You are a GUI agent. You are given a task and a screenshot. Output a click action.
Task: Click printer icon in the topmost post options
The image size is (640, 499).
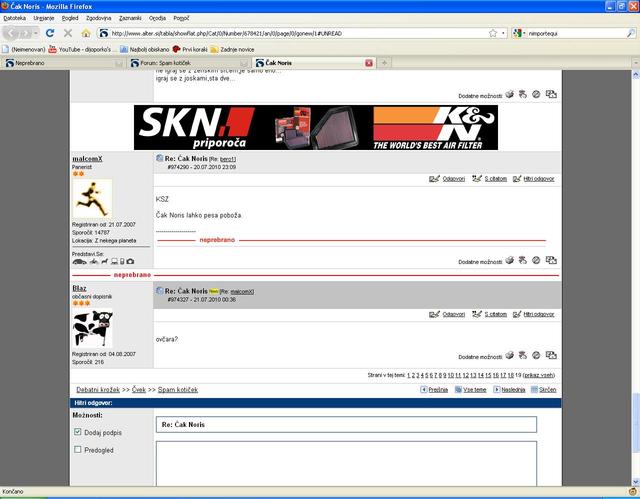[509, 94]
